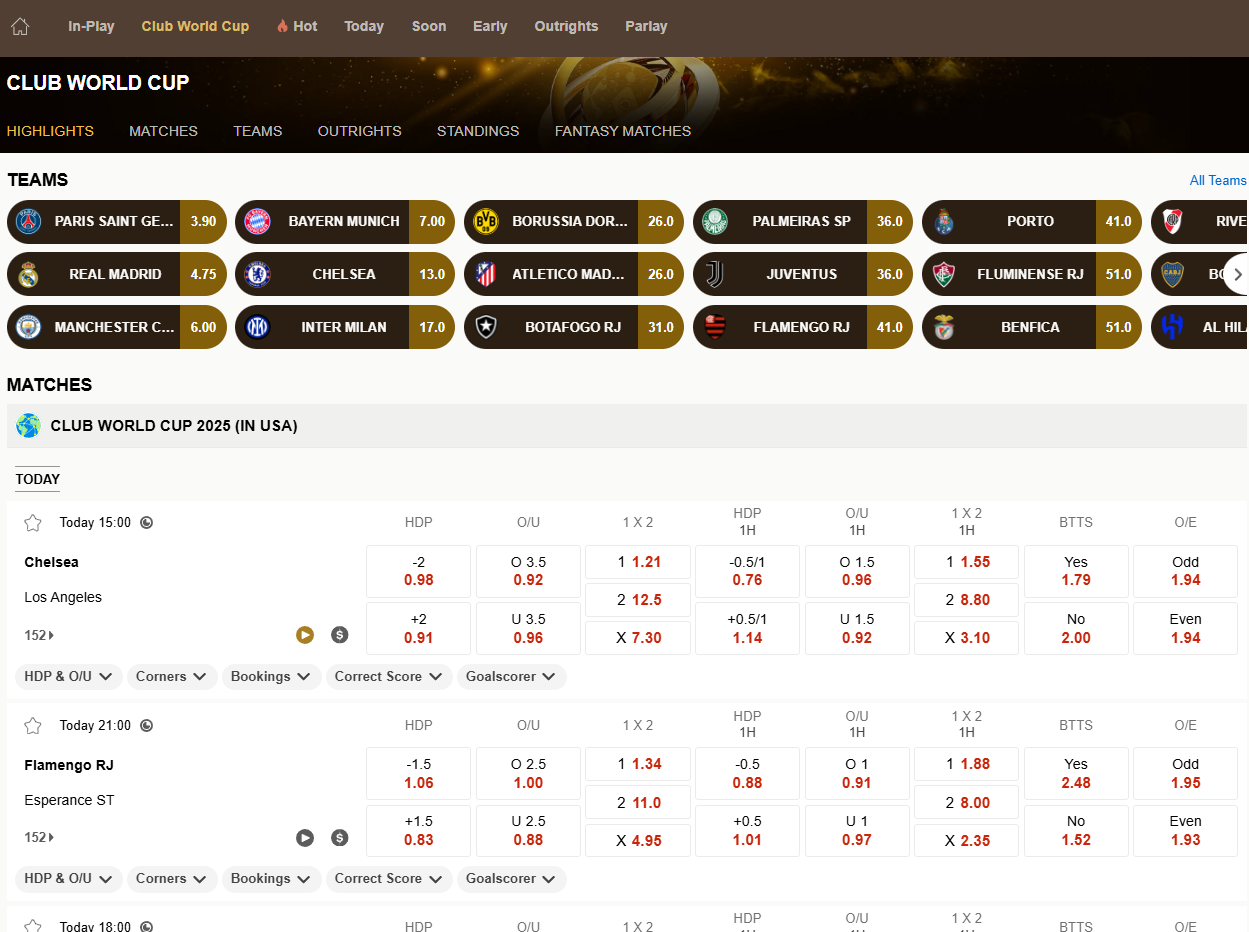This screenshot has height=932, width=1249.
Task: Select Fluminense RJ team crest
Action: 944,274
